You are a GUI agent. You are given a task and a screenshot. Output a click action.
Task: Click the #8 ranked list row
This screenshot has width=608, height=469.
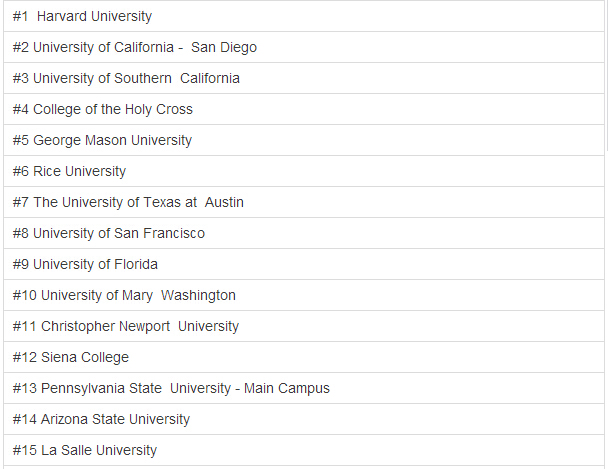[x=108, y=233]
